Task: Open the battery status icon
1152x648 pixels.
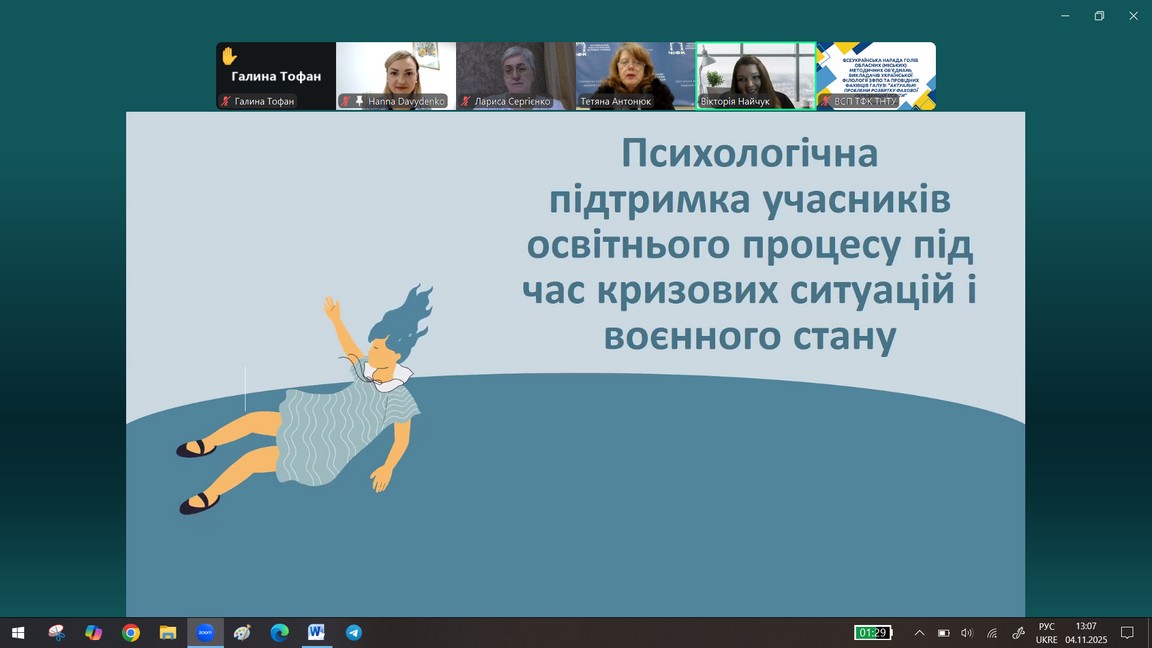Action: coord(943,632)
